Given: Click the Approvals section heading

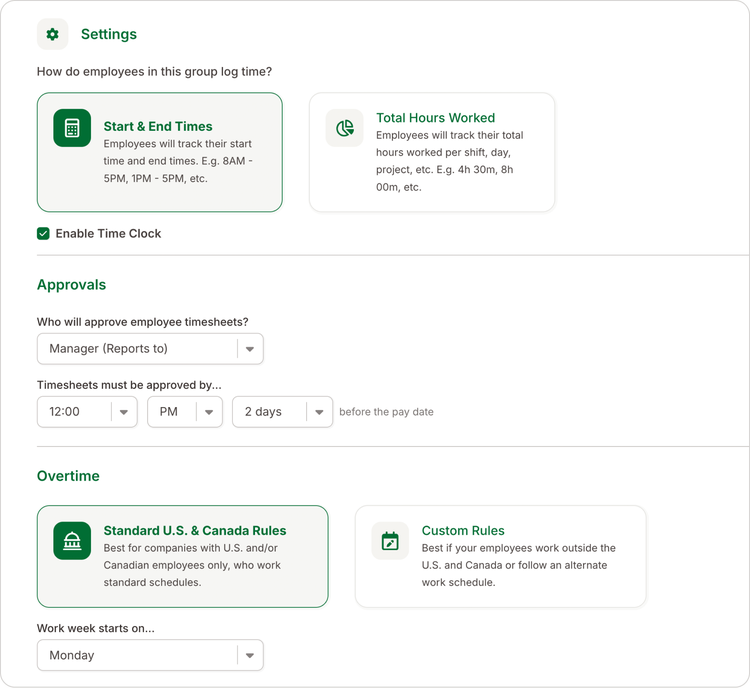Looking at the screenshot, I should (72, 285).
